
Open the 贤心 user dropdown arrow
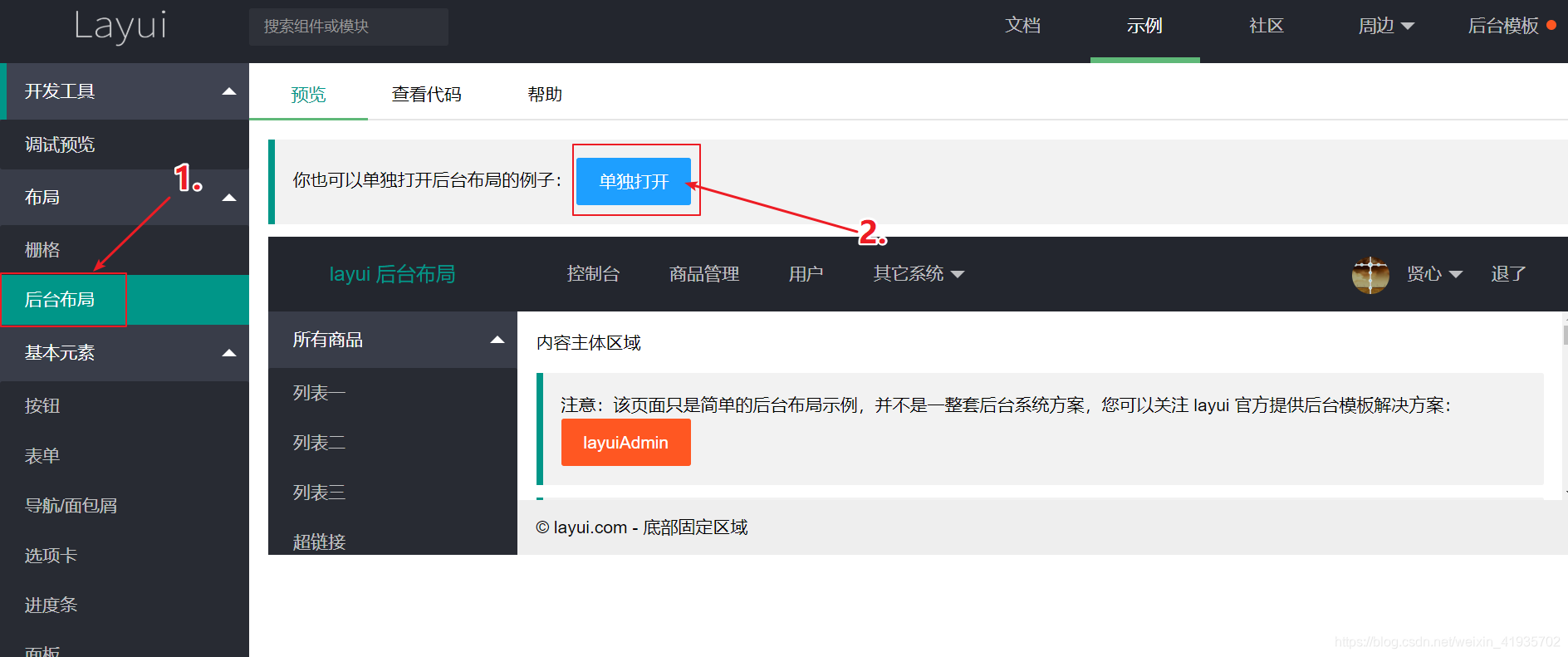point(1455,274)
